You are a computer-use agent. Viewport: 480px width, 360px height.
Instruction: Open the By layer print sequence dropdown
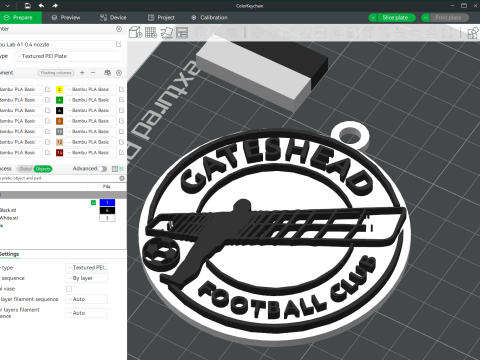(x=87, y=278)
